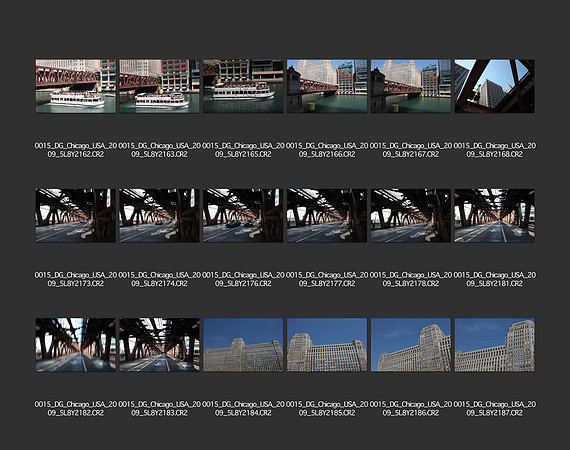The image size is (570, 450).
Task: Pick the boat photo thumbnail SL8Y2165.CR2
Action: [x=243, y=86]
